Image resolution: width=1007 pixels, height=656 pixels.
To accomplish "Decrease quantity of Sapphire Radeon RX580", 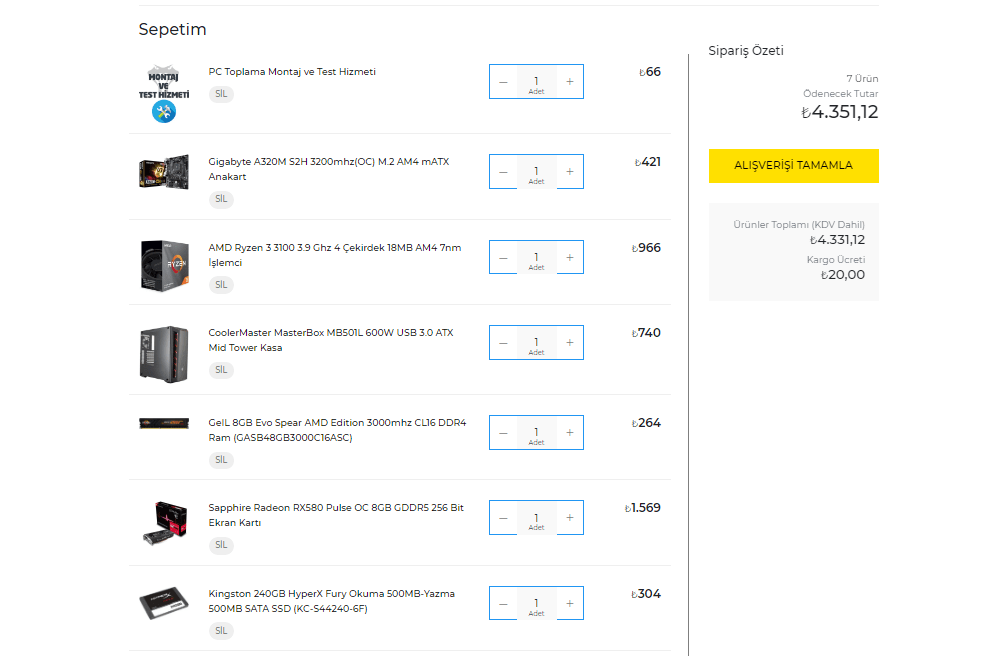I will (503, 518).
